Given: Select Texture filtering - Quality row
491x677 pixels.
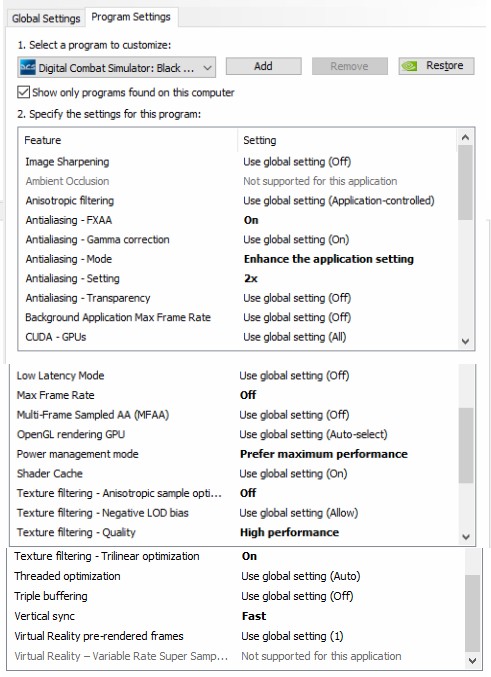Looking at the screenshot, I should [235, 532].
